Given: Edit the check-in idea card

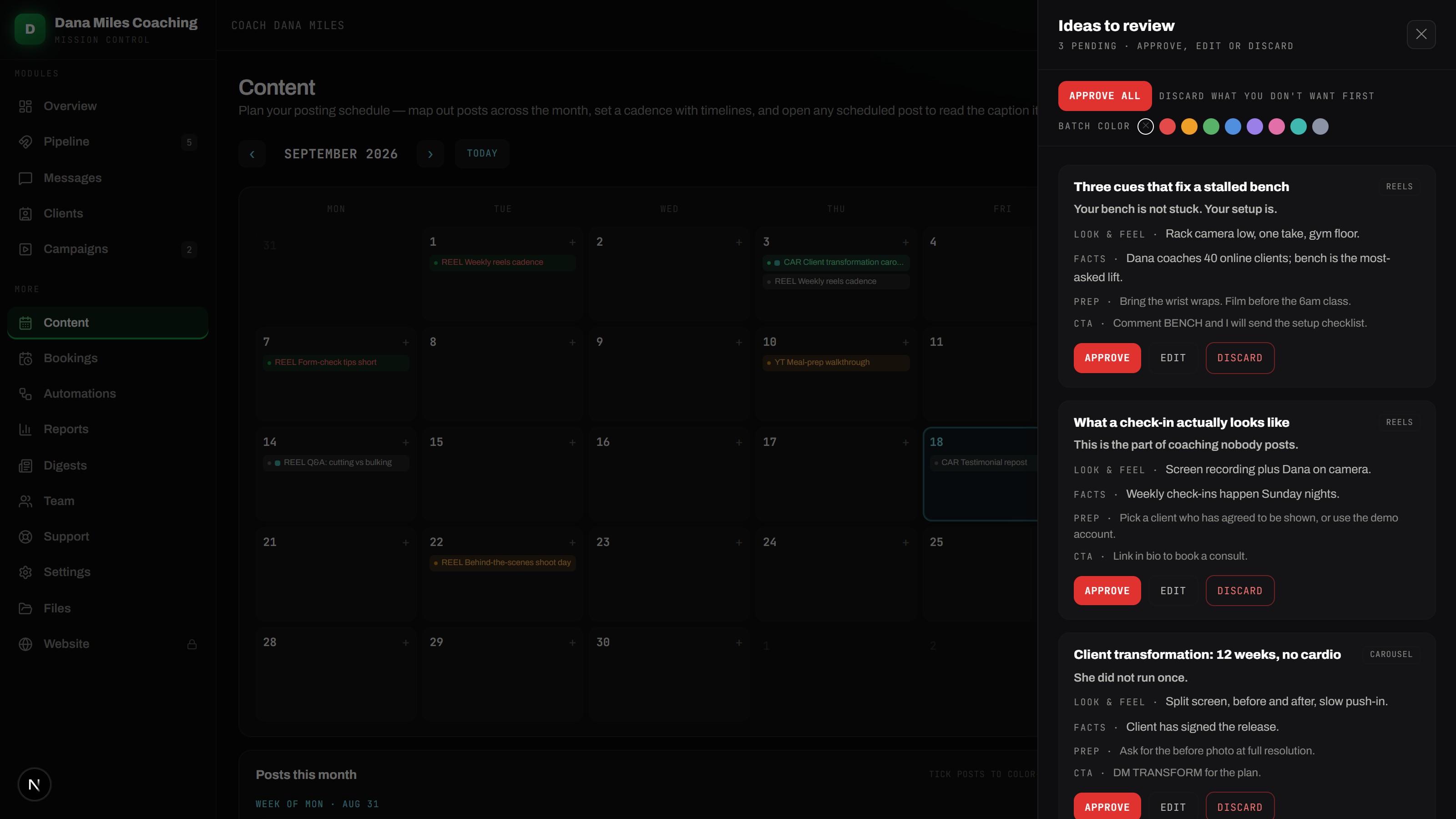Looking at the screenshot, I should coord(1173,591).
